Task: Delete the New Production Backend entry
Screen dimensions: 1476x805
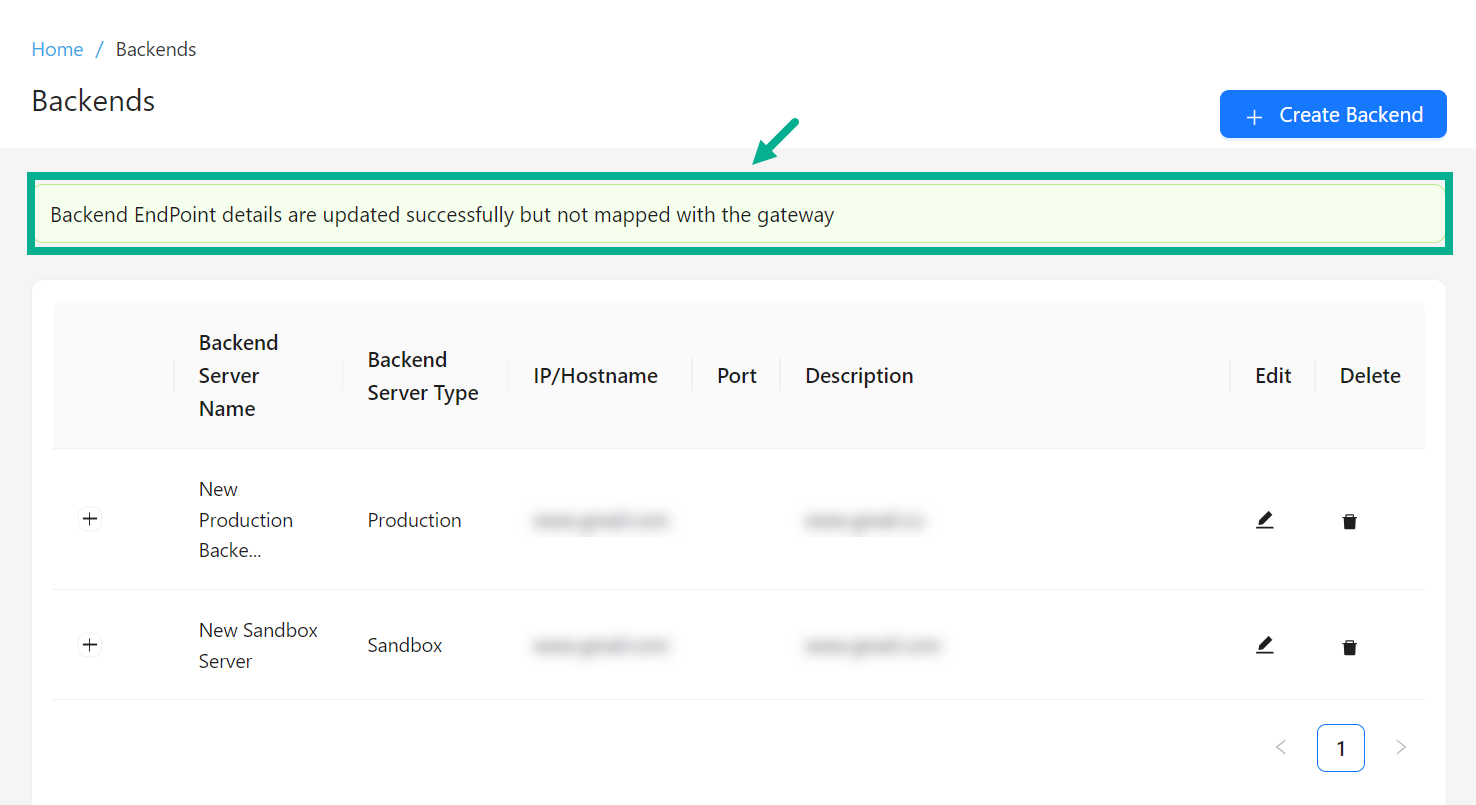Action: point(1349,521)
